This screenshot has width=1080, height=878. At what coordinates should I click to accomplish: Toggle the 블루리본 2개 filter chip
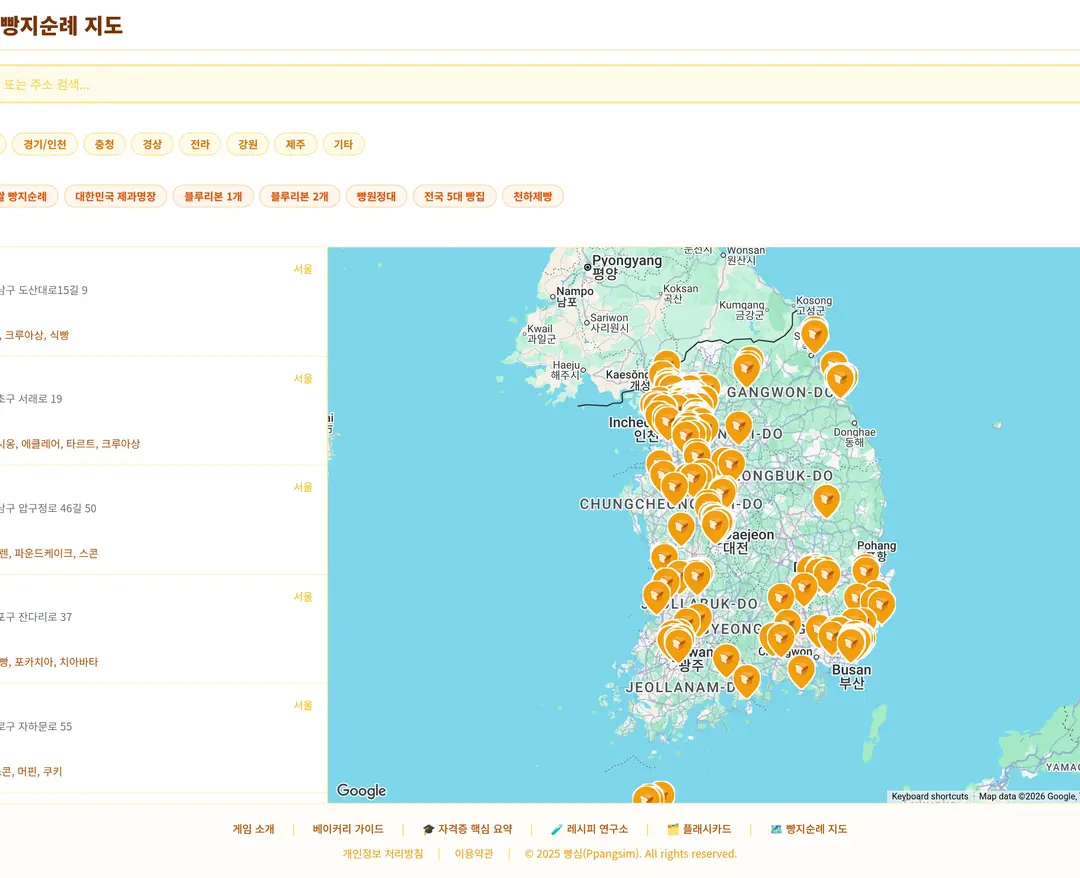300,196
